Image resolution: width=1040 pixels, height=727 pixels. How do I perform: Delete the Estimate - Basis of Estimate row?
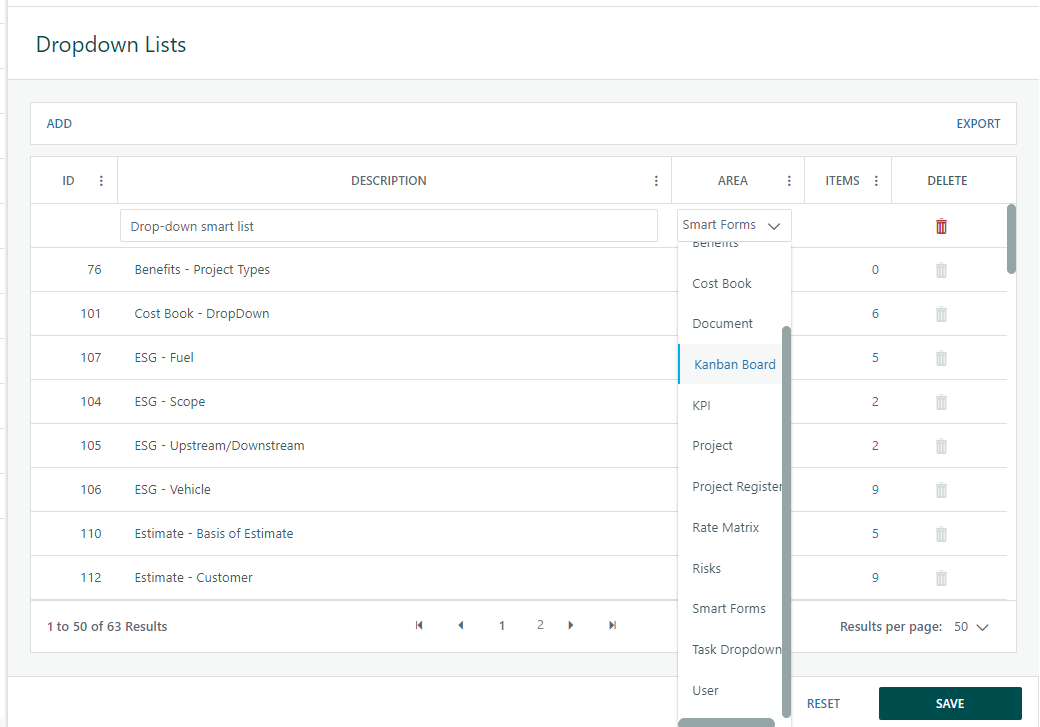pos(941,534)
